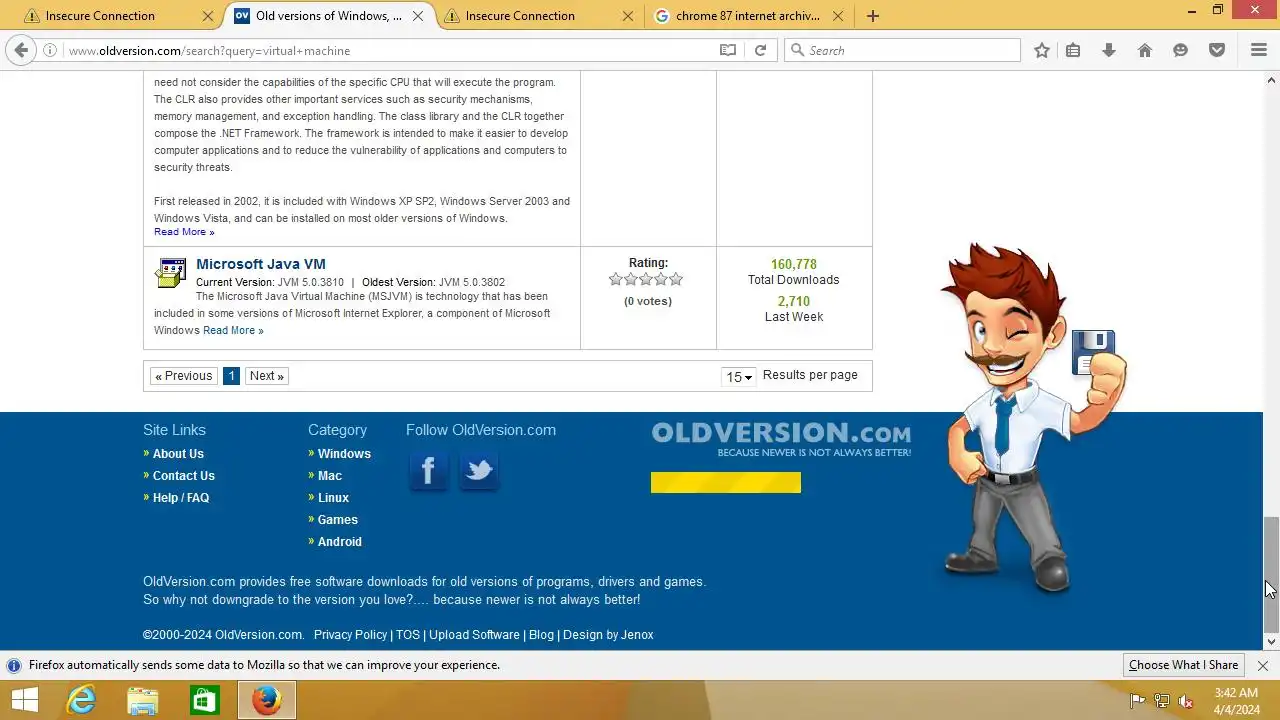This screenshot has height=720, width=1280.
Task: Open the Pocket icon
Action: [1217, 50]
